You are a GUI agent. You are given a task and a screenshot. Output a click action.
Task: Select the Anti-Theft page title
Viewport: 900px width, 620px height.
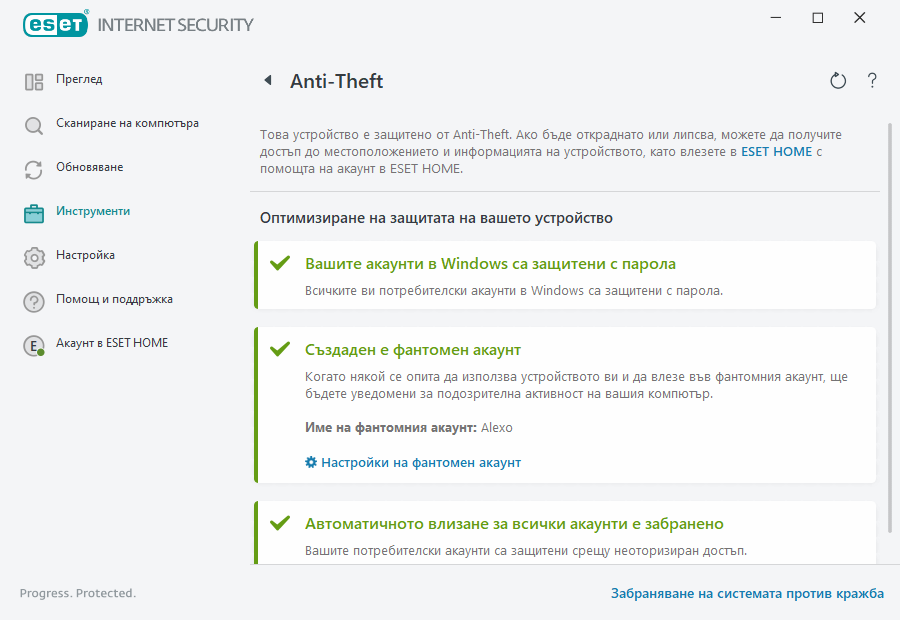click(335, 81)
